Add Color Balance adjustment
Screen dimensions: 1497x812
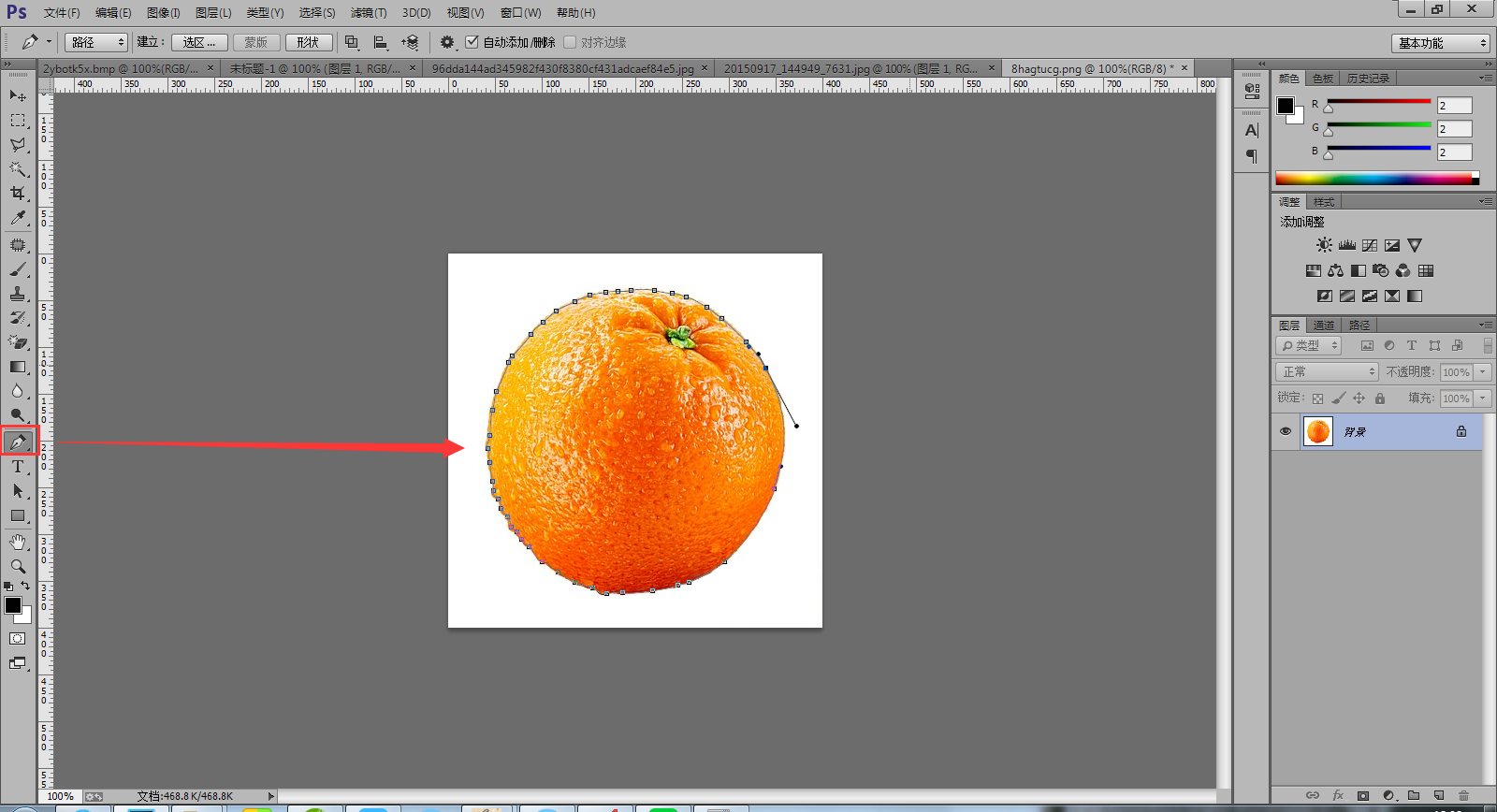tap(1336, 270)
